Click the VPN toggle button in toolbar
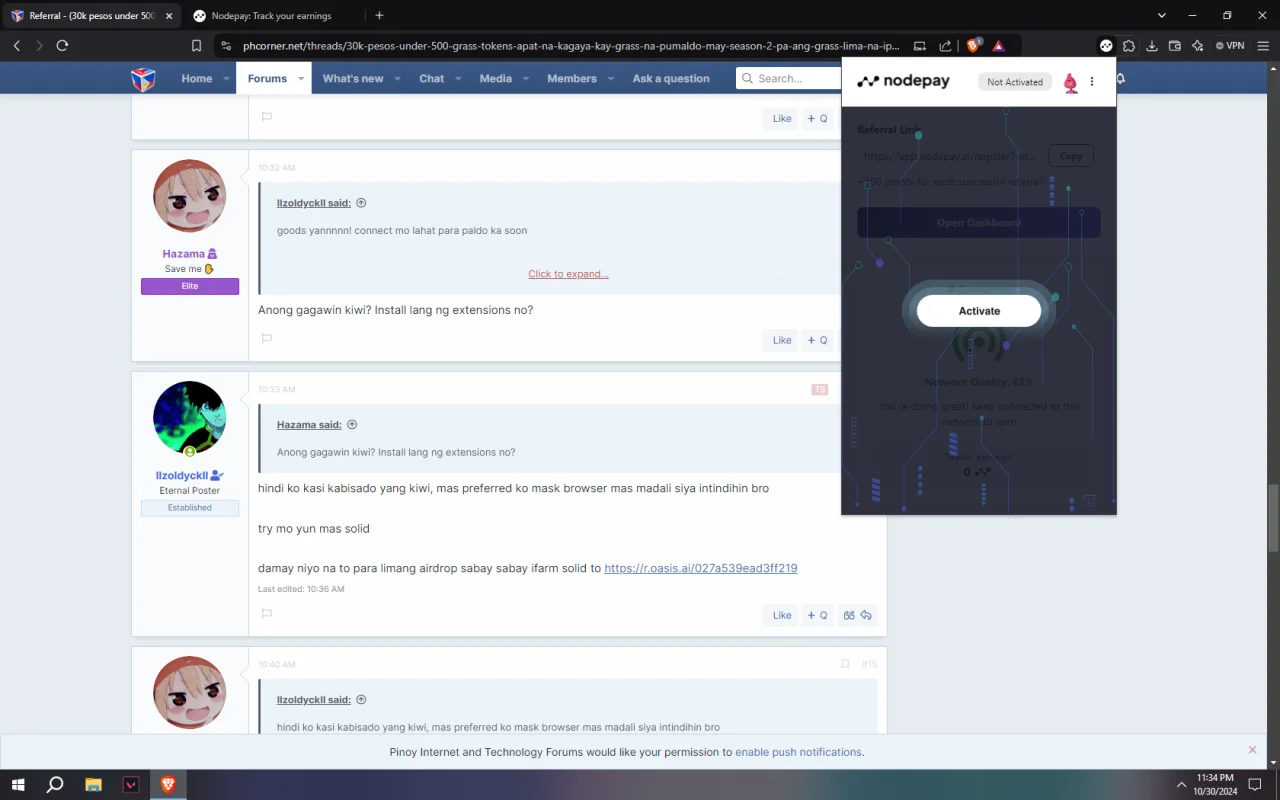Viewport: 1280px width, 800px height. [x=1230, y=46]
